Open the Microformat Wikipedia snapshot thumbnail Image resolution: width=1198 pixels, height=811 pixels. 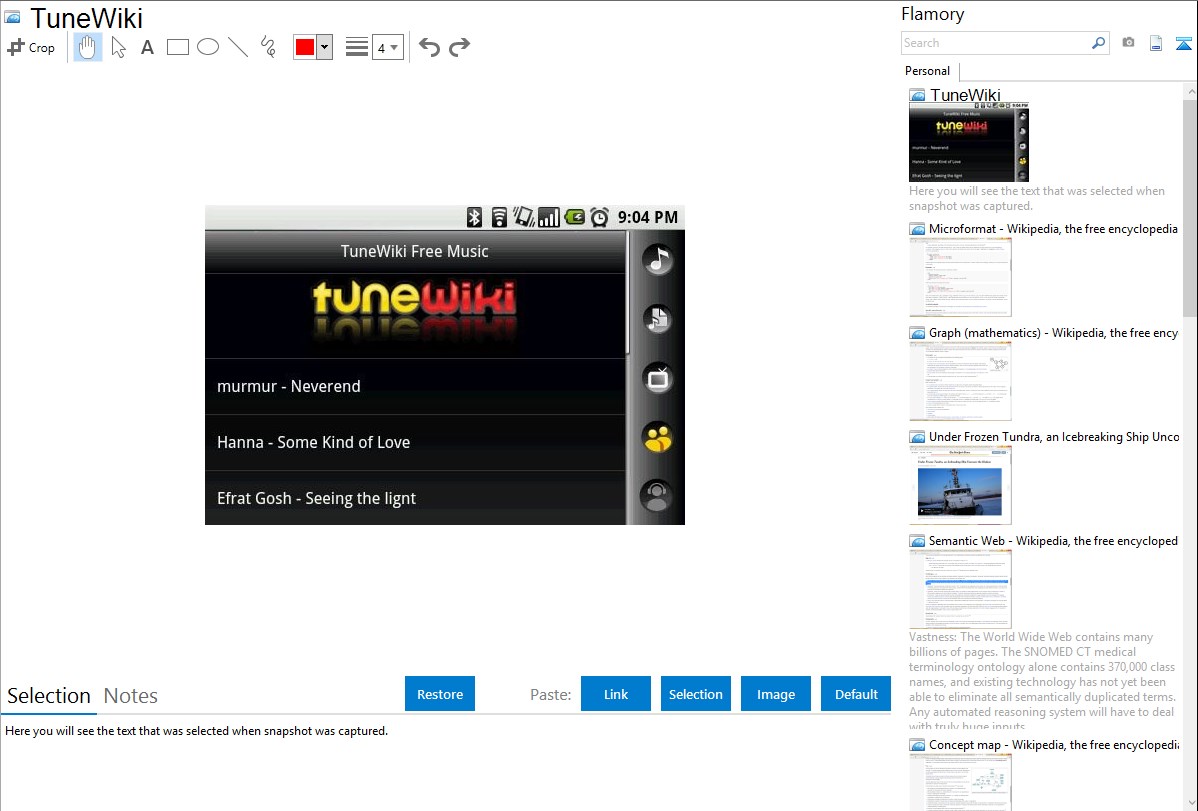960,277
